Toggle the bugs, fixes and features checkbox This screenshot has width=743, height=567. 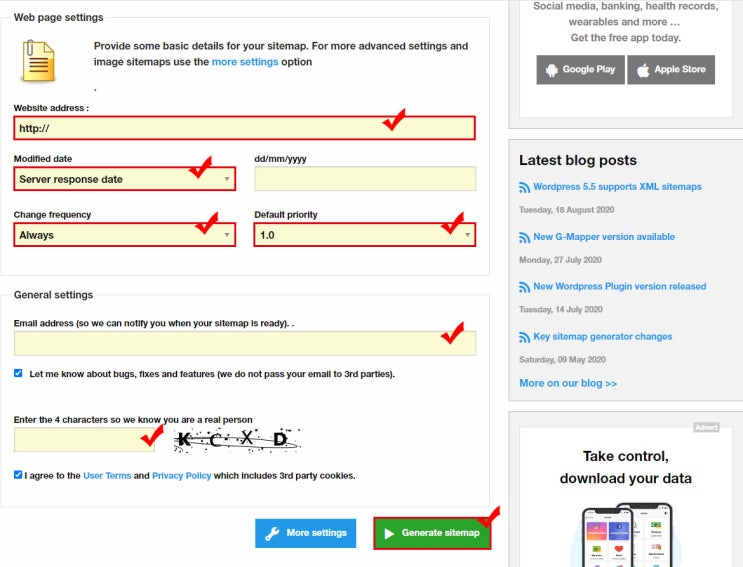(x=18, y=373)
